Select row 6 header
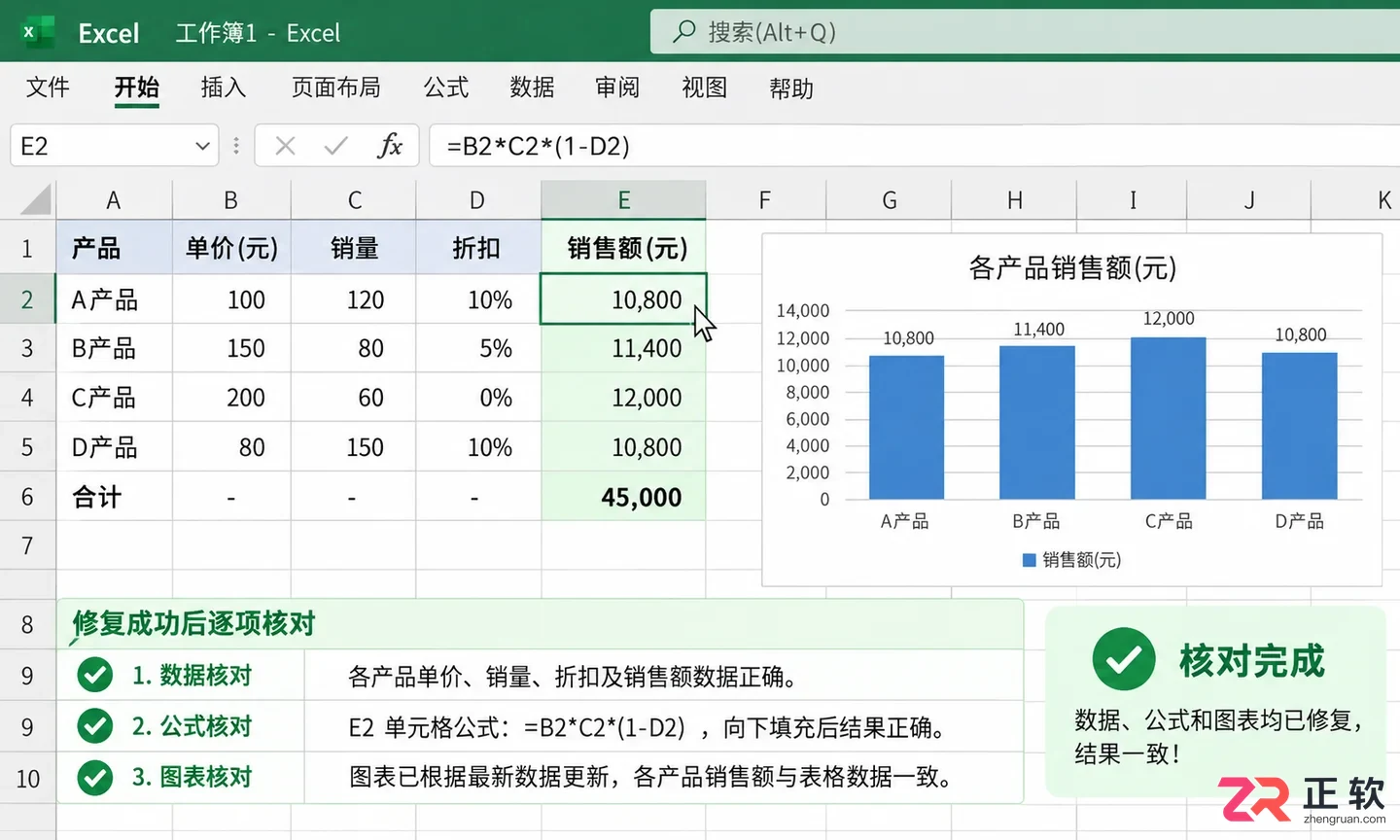The height and width of the screenshot is (840, 1400). click(x=27, y=497)
